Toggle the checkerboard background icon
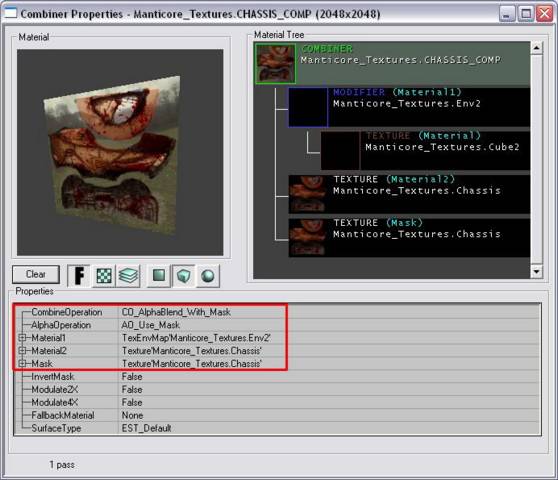 pyautogui.click(x=104, y=276)
